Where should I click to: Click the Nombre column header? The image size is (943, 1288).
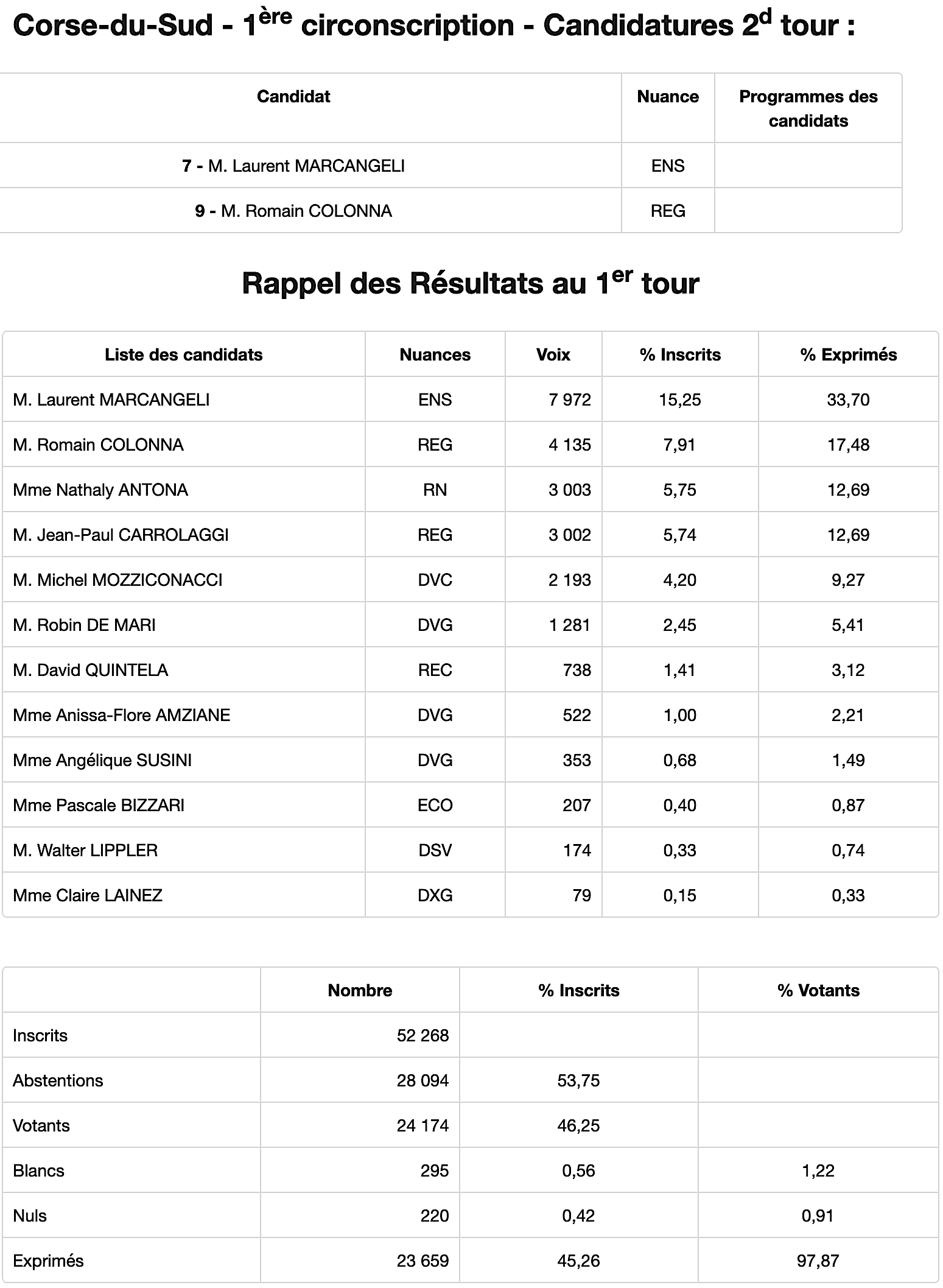point(360,990)
